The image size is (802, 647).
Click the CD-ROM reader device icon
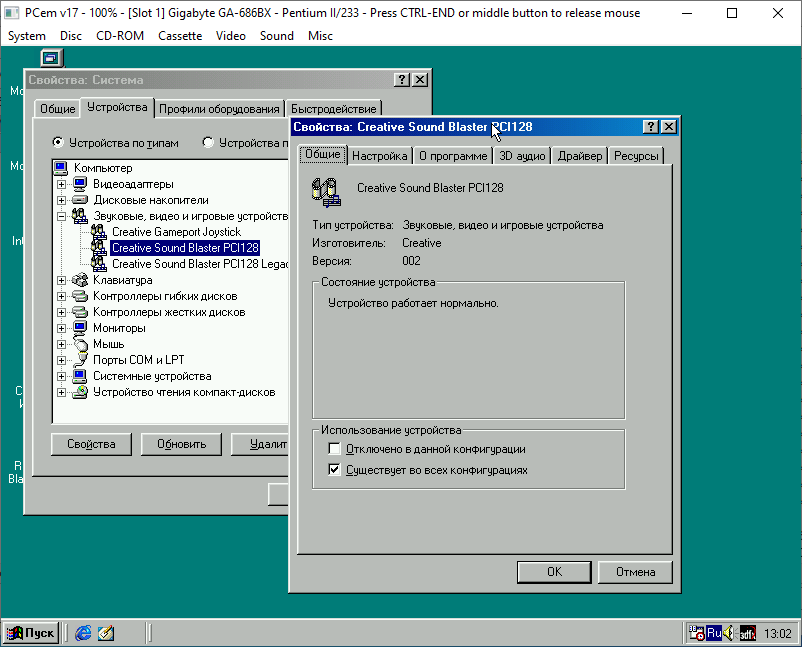pyautogui.click(x=80, y=392)
